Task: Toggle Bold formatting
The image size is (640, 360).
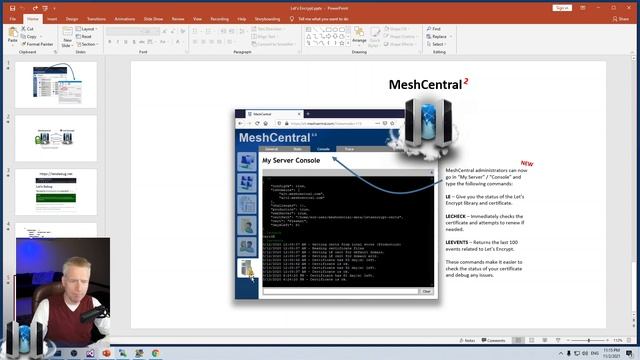Action: (x=109, y=42)
